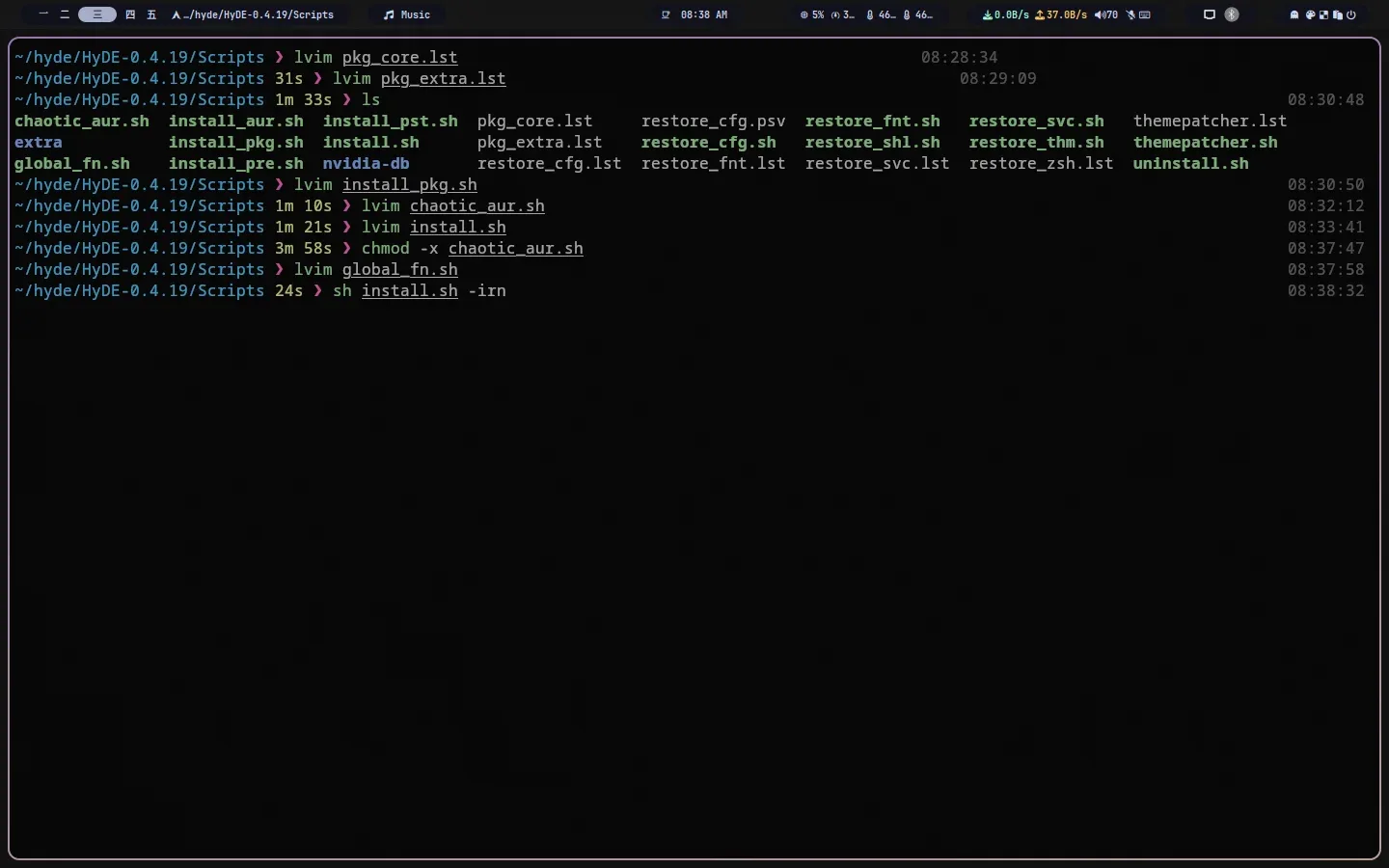Image resolution: width=1389 pixels, height=868 pixels.
Task: Click the download speed 0.0B/s indicator
Action: coord(1006,14)
